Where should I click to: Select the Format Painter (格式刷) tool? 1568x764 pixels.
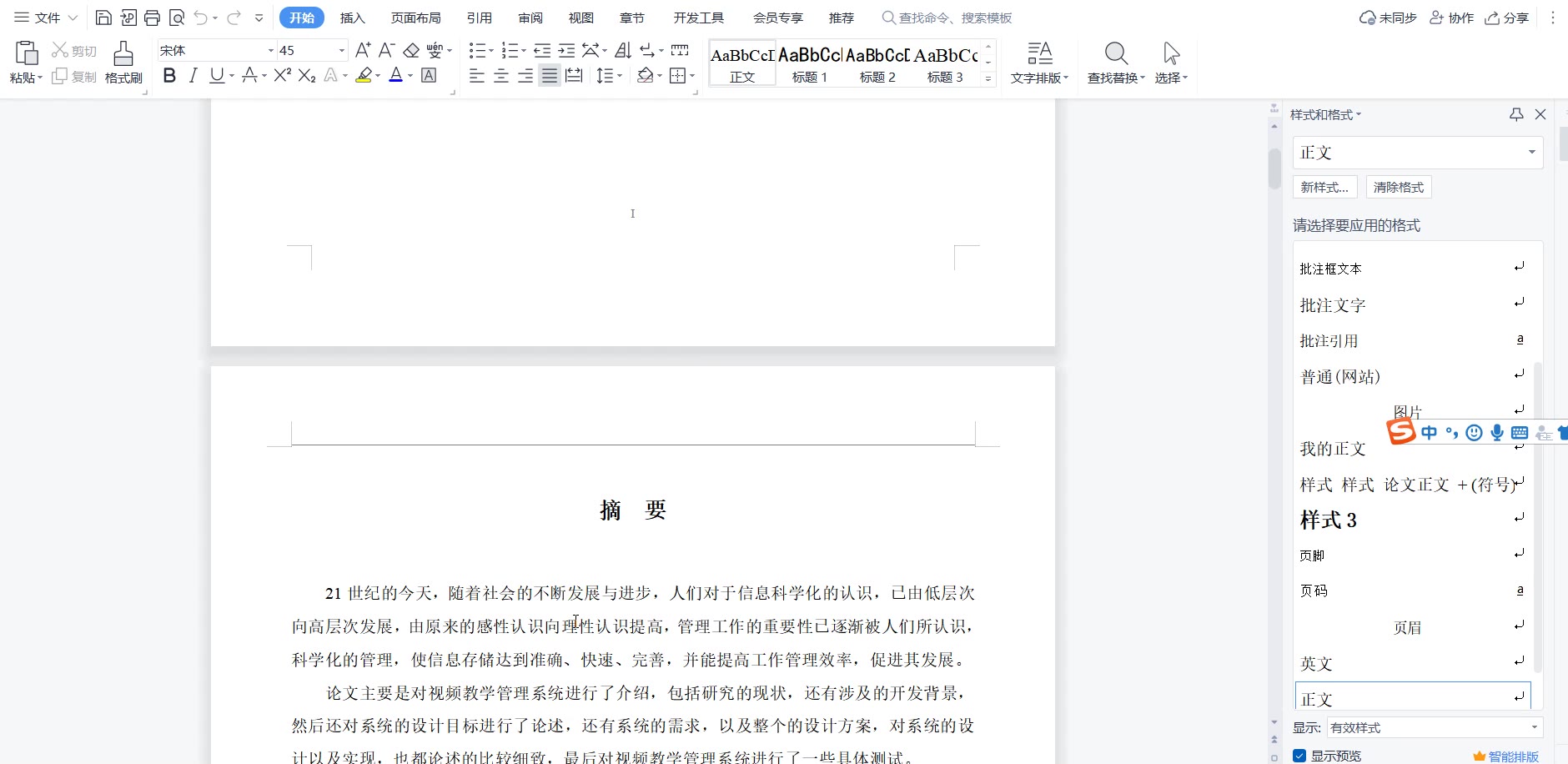pos(123,63)
